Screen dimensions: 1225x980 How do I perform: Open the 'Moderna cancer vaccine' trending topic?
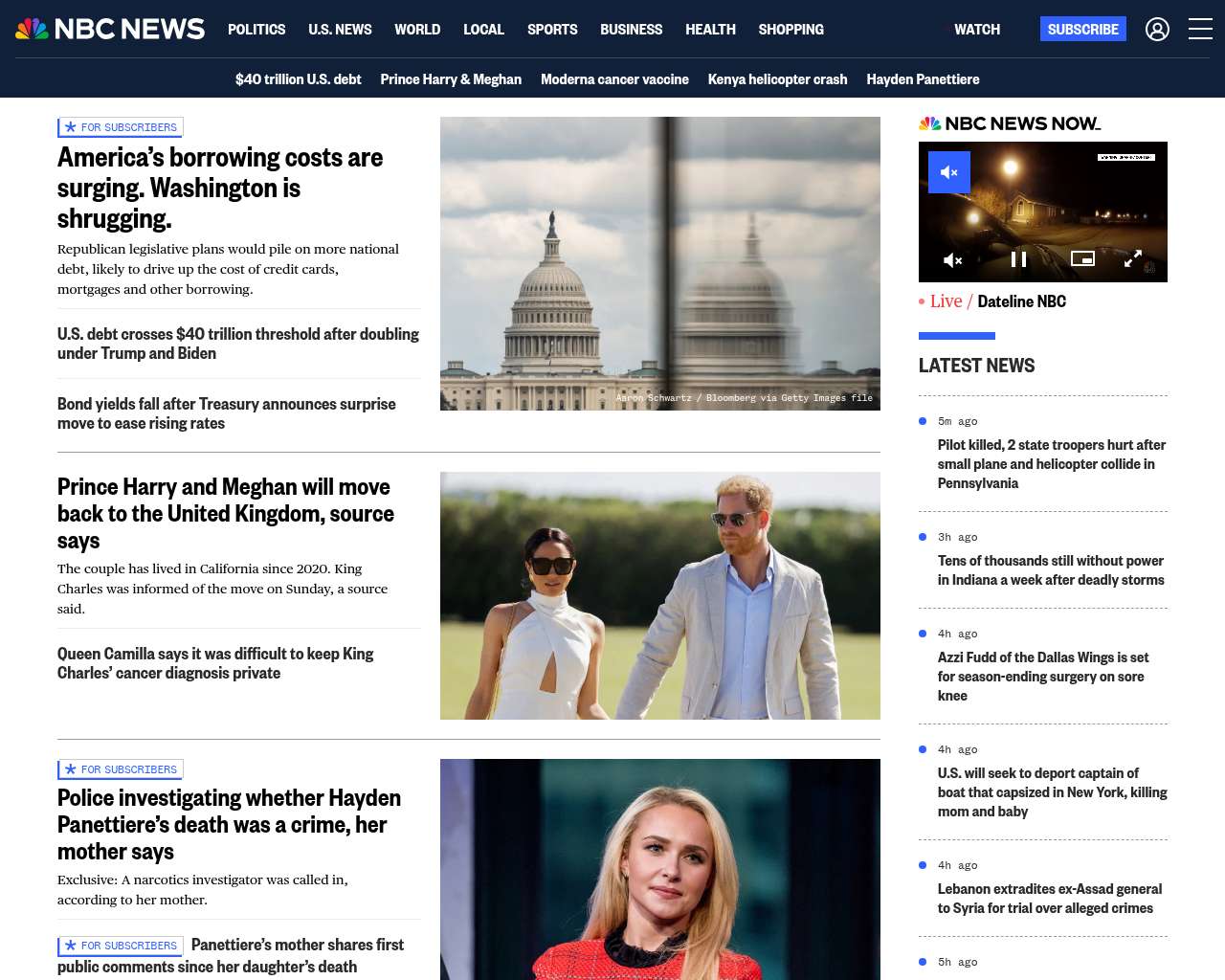point(614,79)
